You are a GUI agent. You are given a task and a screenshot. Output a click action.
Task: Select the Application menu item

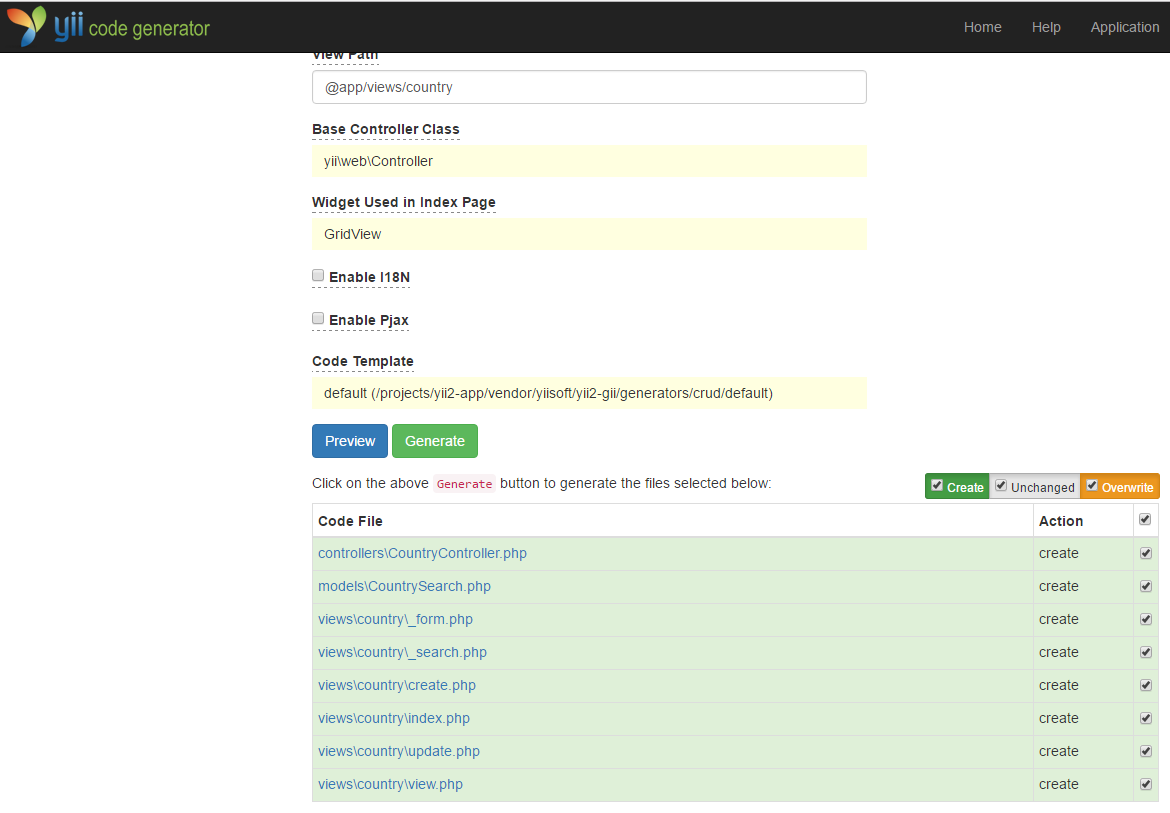1124,27
